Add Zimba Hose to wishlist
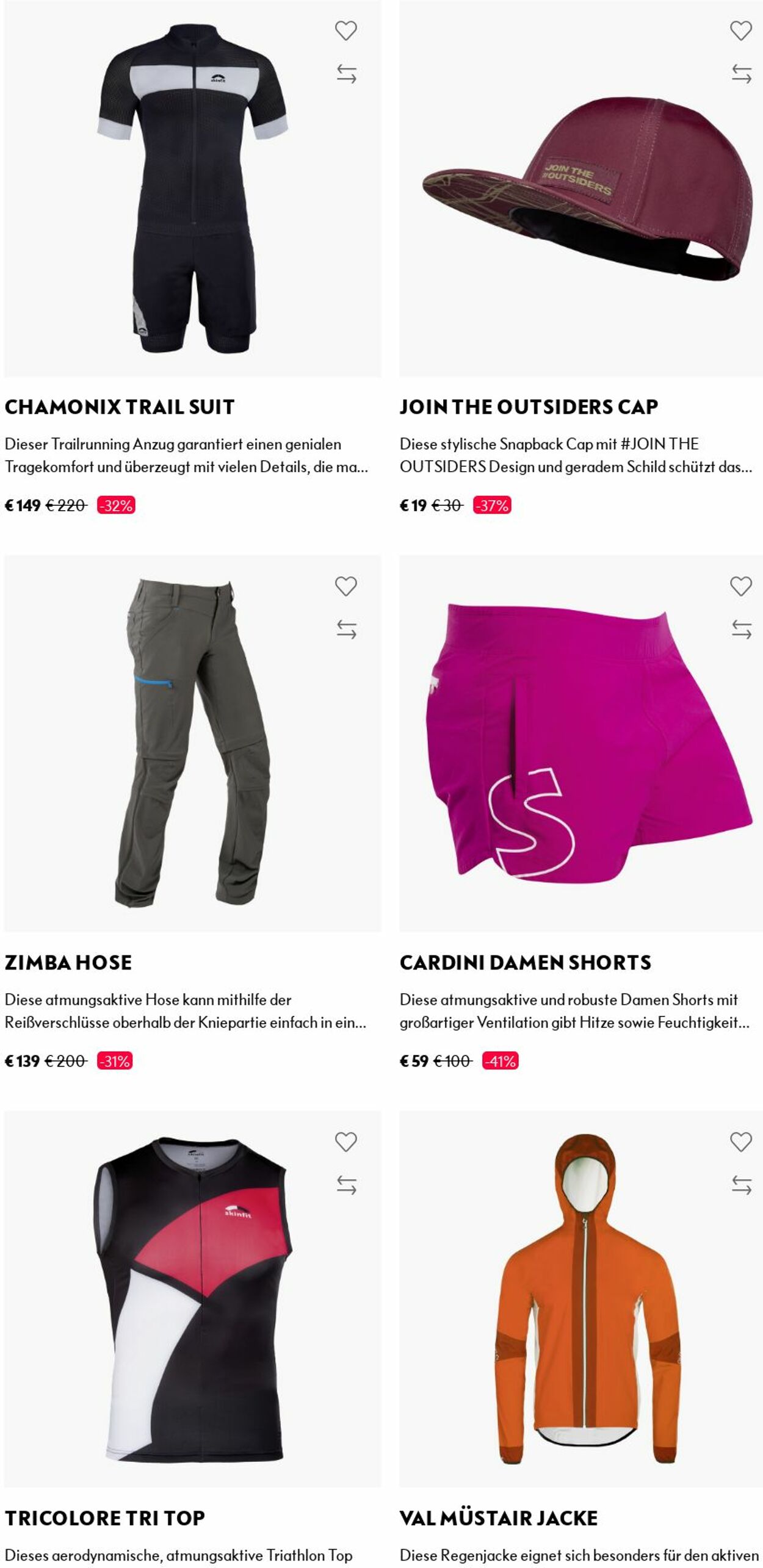The height and width of the screenshot is (1568, 763). point(346,586)
